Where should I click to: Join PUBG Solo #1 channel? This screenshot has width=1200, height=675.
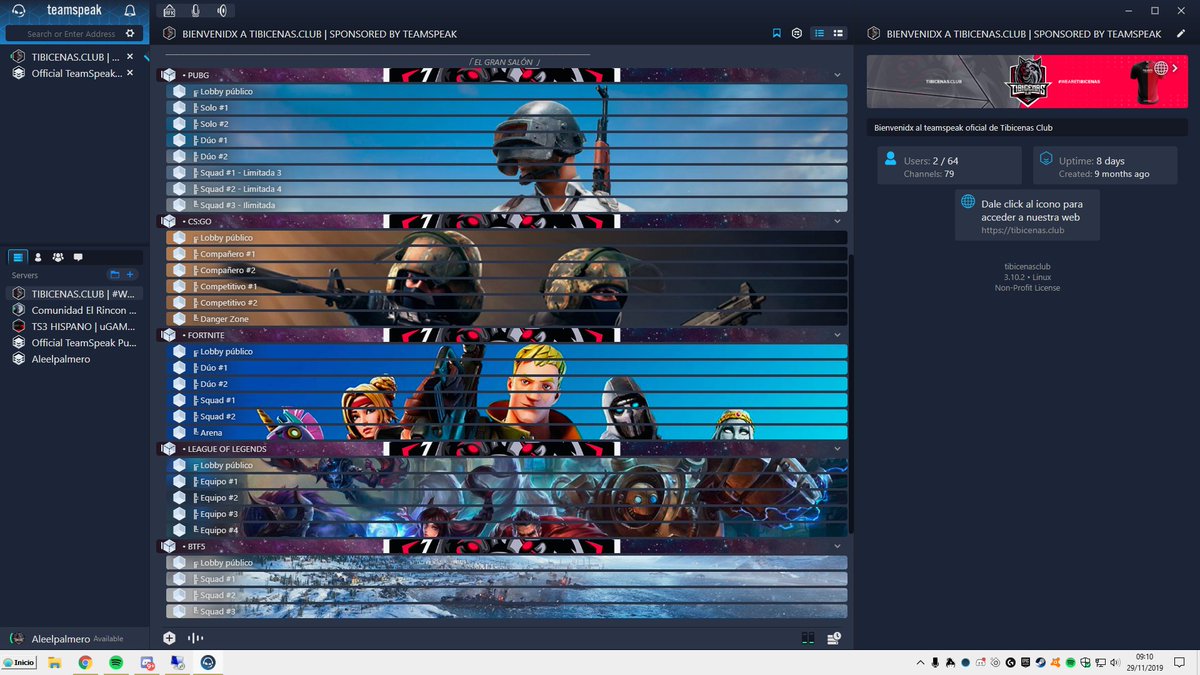(507, 107)
